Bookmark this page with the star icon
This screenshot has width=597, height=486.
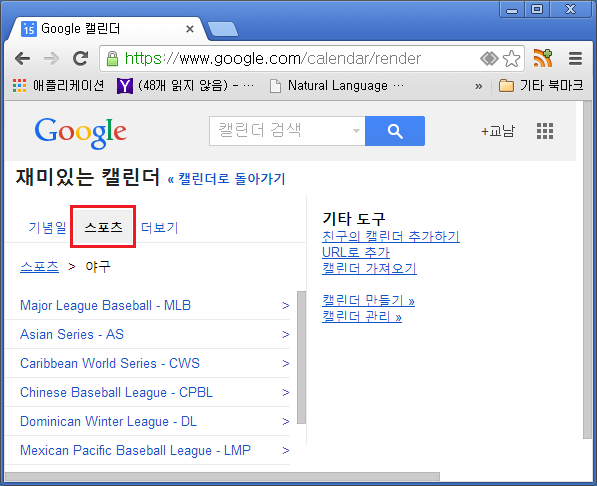511,58
